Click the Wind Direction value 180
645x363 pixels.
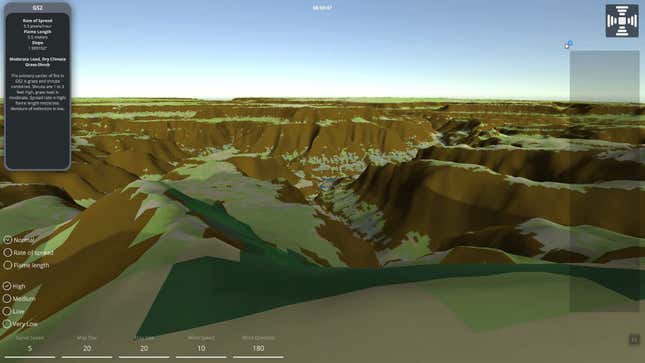pos(258,348)
